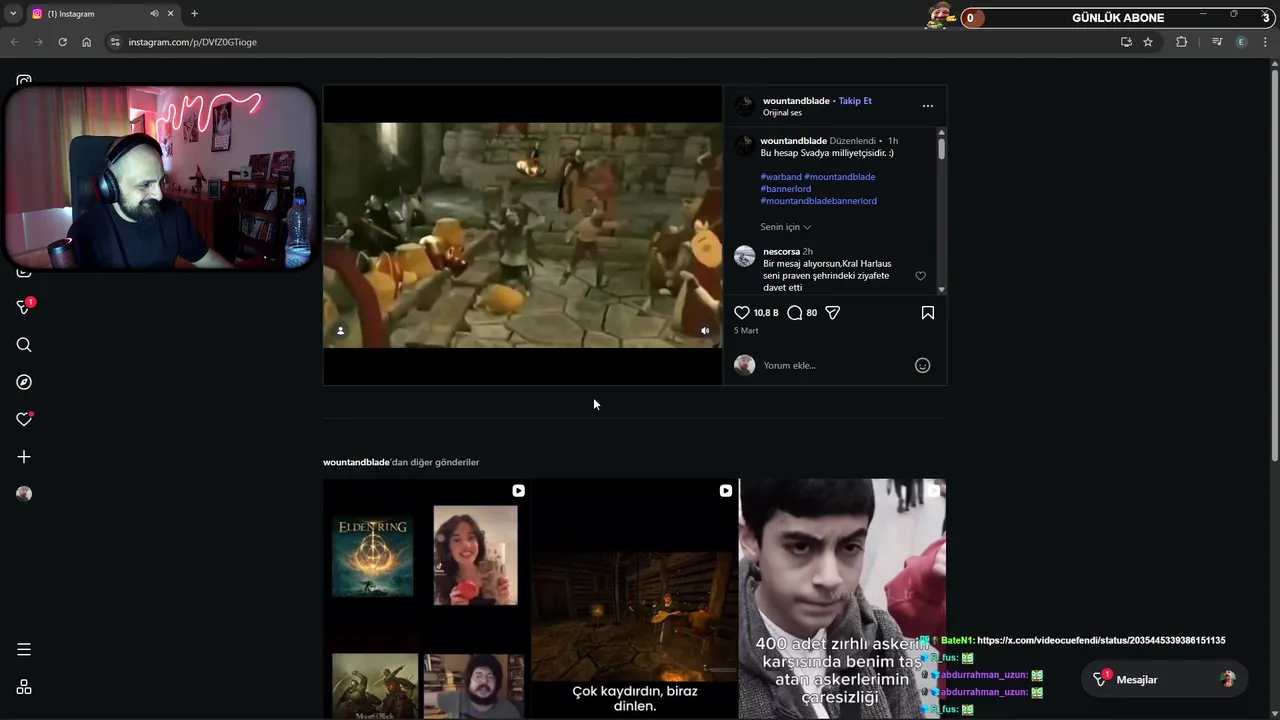View the '10,8 B' likes count

click(x=766, y=313)
